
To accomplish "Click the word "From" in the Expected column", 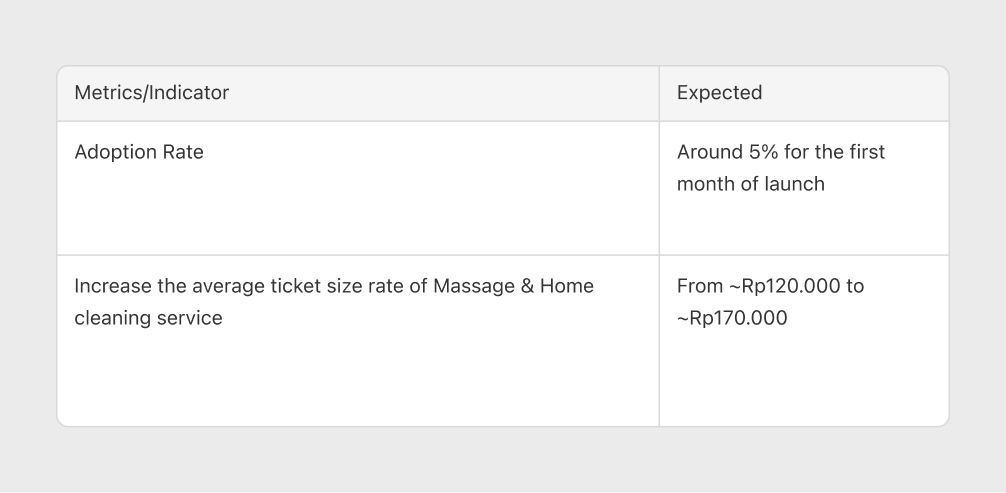I will 699,286.
